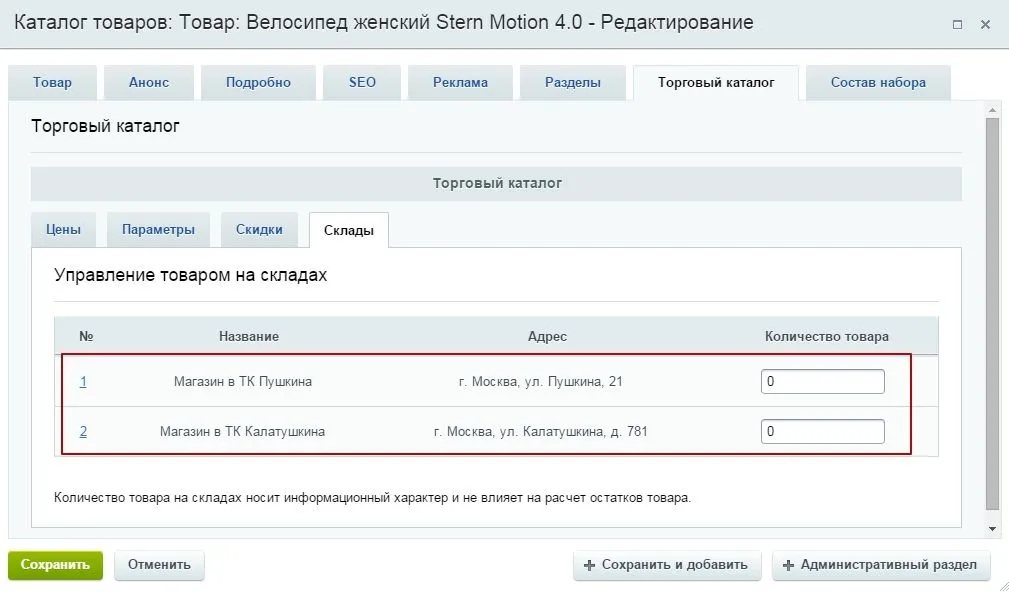1009x592 pixels.
Task: Click the Отменить button
Action: pyautogui.click(x=159, y=565)
